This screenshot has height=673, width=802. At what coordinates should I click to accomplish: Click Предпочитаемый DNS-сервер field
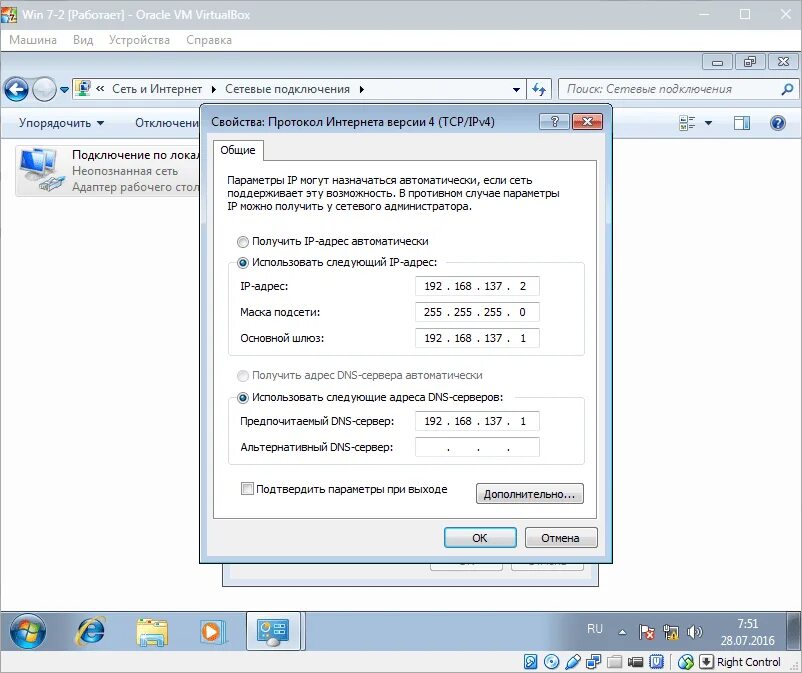click(x=477, y=421)
